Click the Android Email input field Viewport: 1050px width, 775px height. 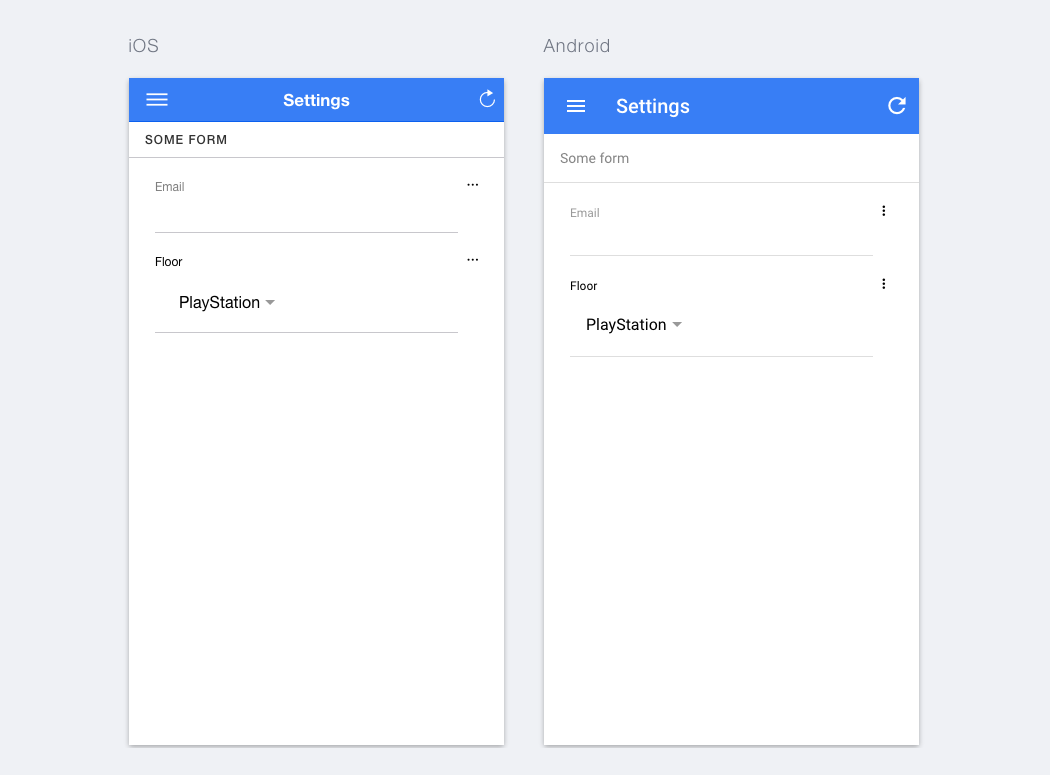[721, 239]
